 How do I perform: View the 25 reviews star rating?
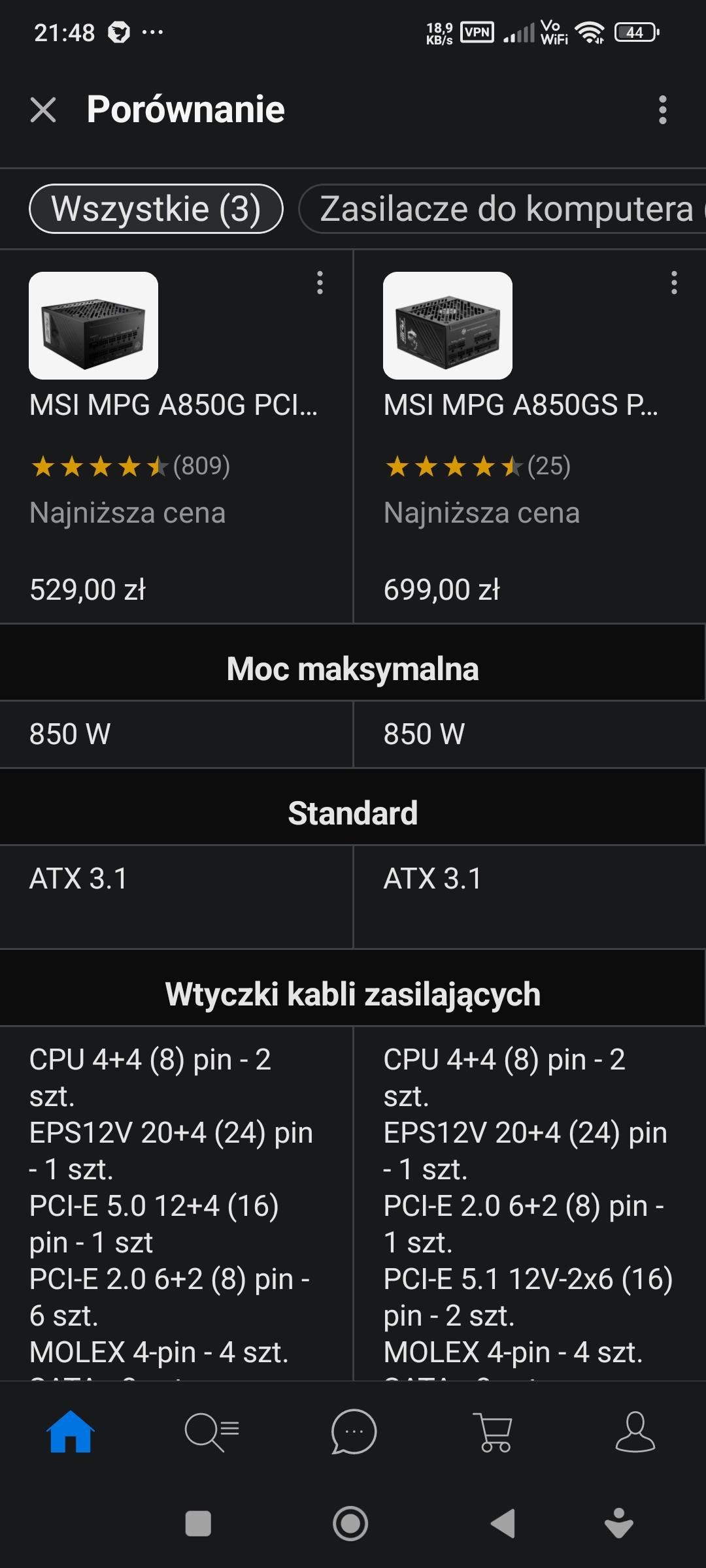point(477,466)
